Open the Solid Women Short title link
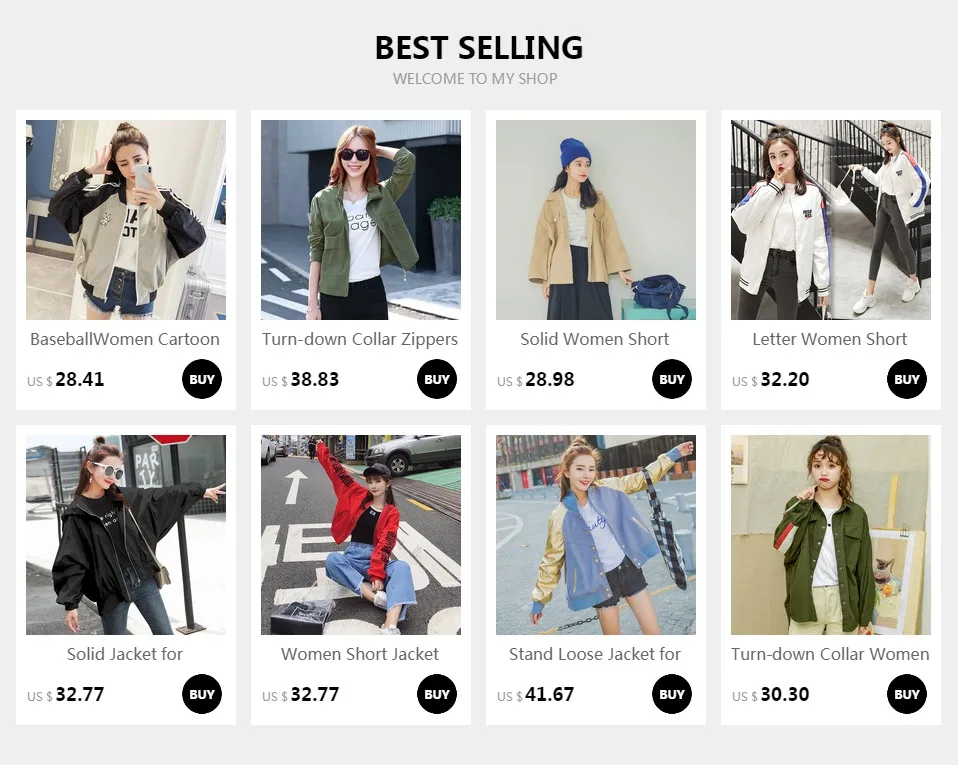This screenshot has width=958, height=765. tap(594, 339)
